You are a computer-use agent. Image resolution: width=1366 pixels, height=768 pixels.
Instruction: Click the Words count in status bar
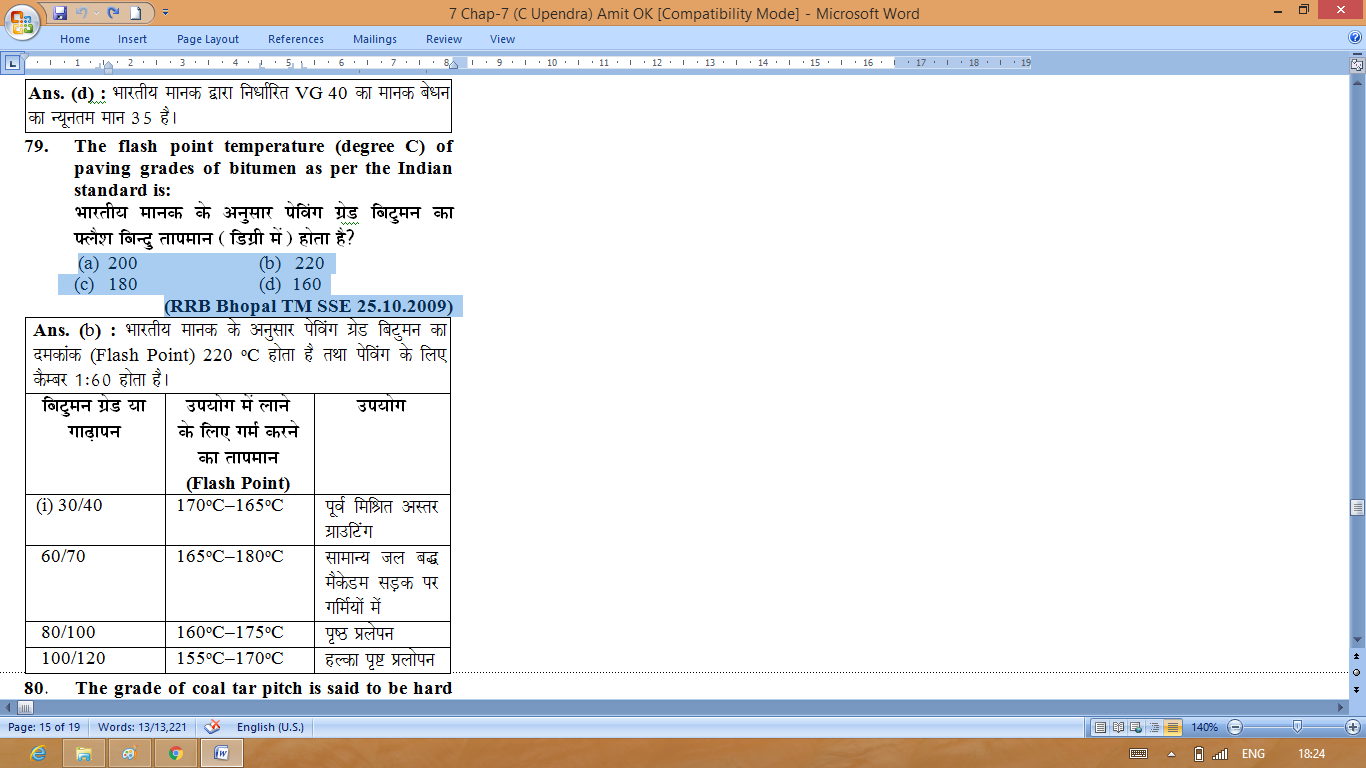pos(143,727)
